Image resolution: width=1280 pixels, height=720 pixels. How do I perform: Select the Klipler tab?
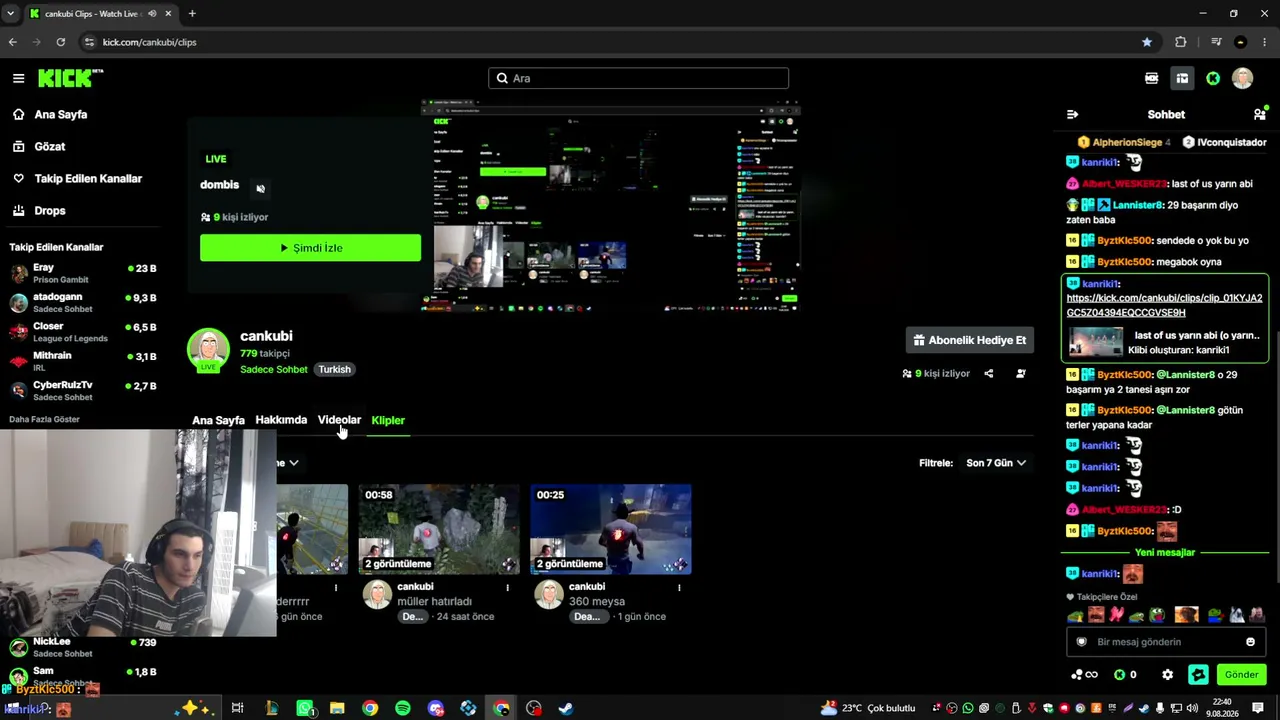pyautogui.click(x=388, y=420)
